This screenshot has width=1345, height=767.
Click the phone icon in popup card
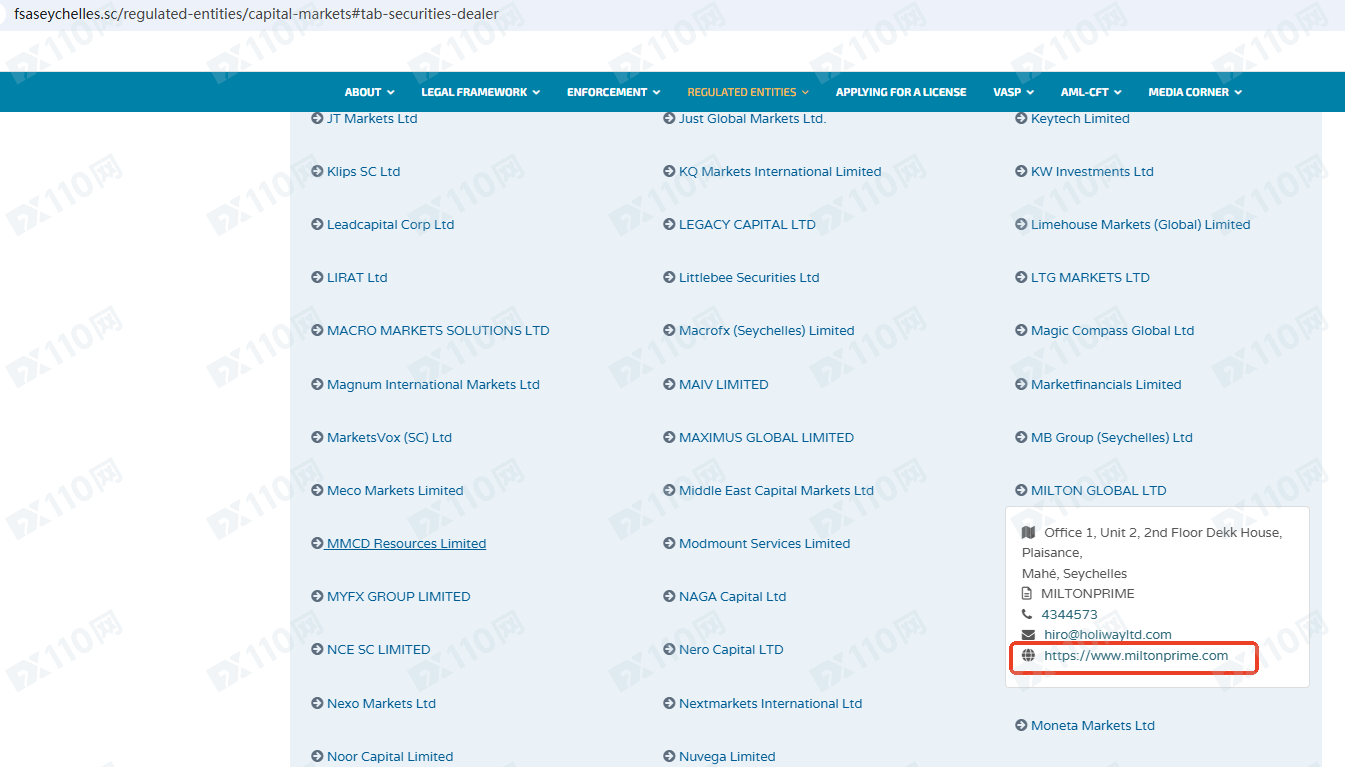(x=1028, y=614)
